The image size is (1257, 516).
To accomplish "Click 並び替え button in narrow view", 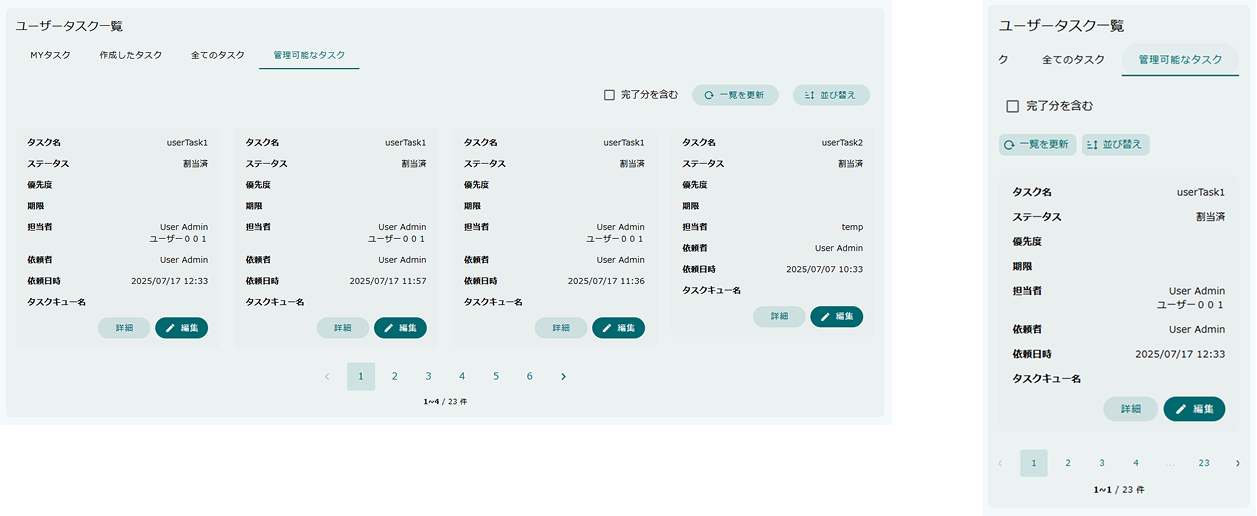I will pyautogui.click(x=1116, y=145).
